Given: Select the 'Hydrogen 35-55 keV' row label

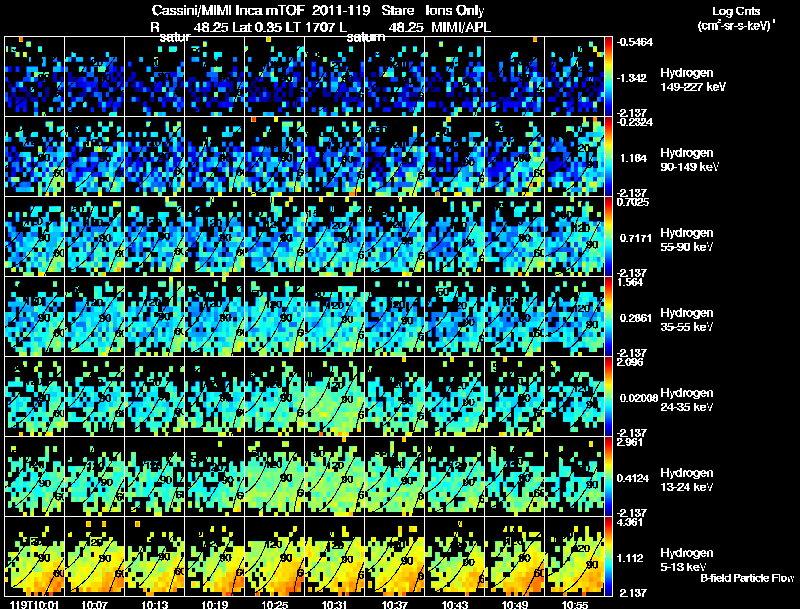Looking at the screenshot, I should (x=687, y=320).
